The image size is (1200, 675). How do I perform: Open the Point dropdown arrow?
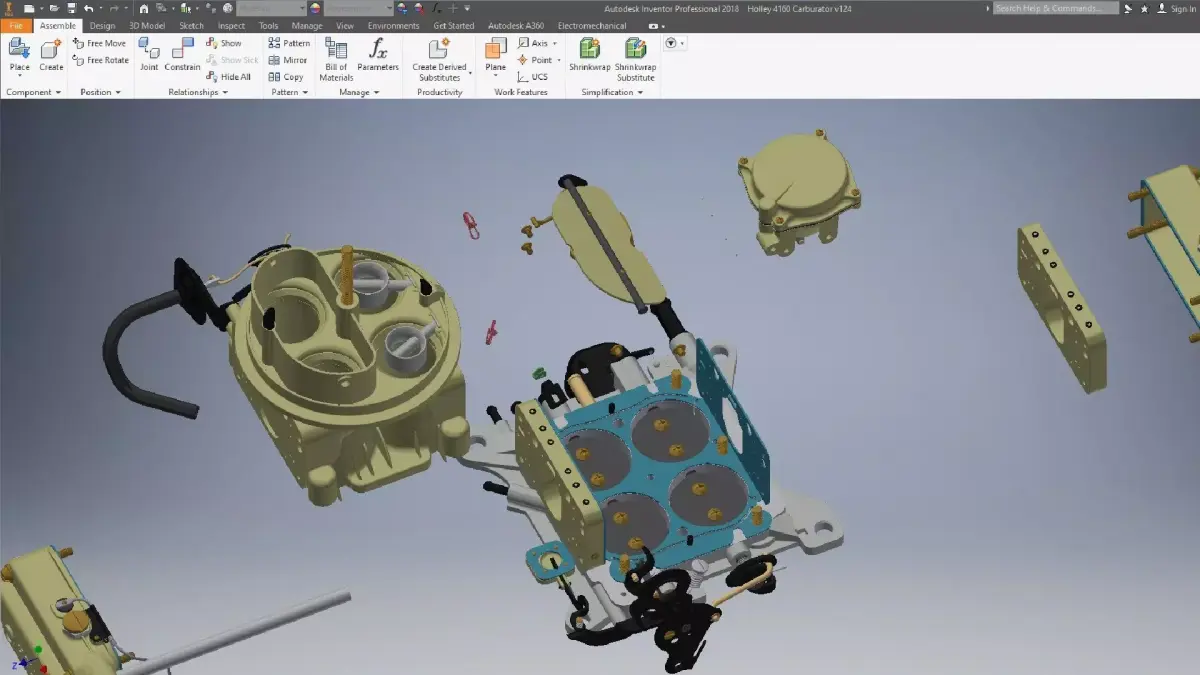[x=559, y=61]
